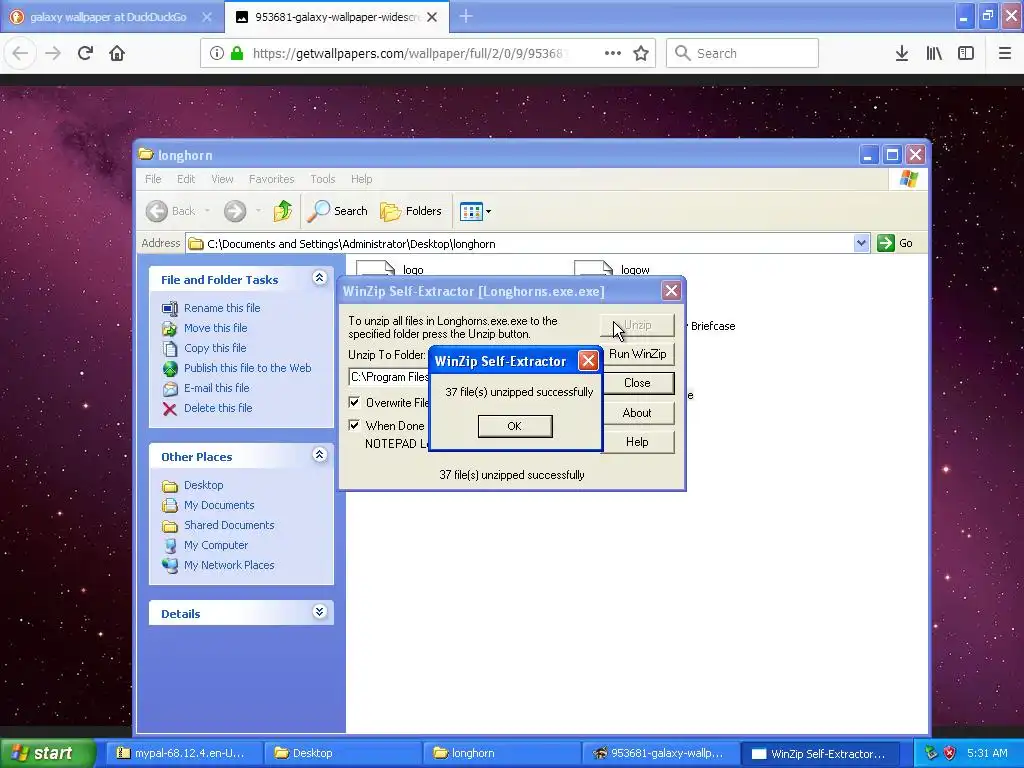Click the Go button next to address
The height and width of the screenshot is (768, 1024).
point(895,244)
